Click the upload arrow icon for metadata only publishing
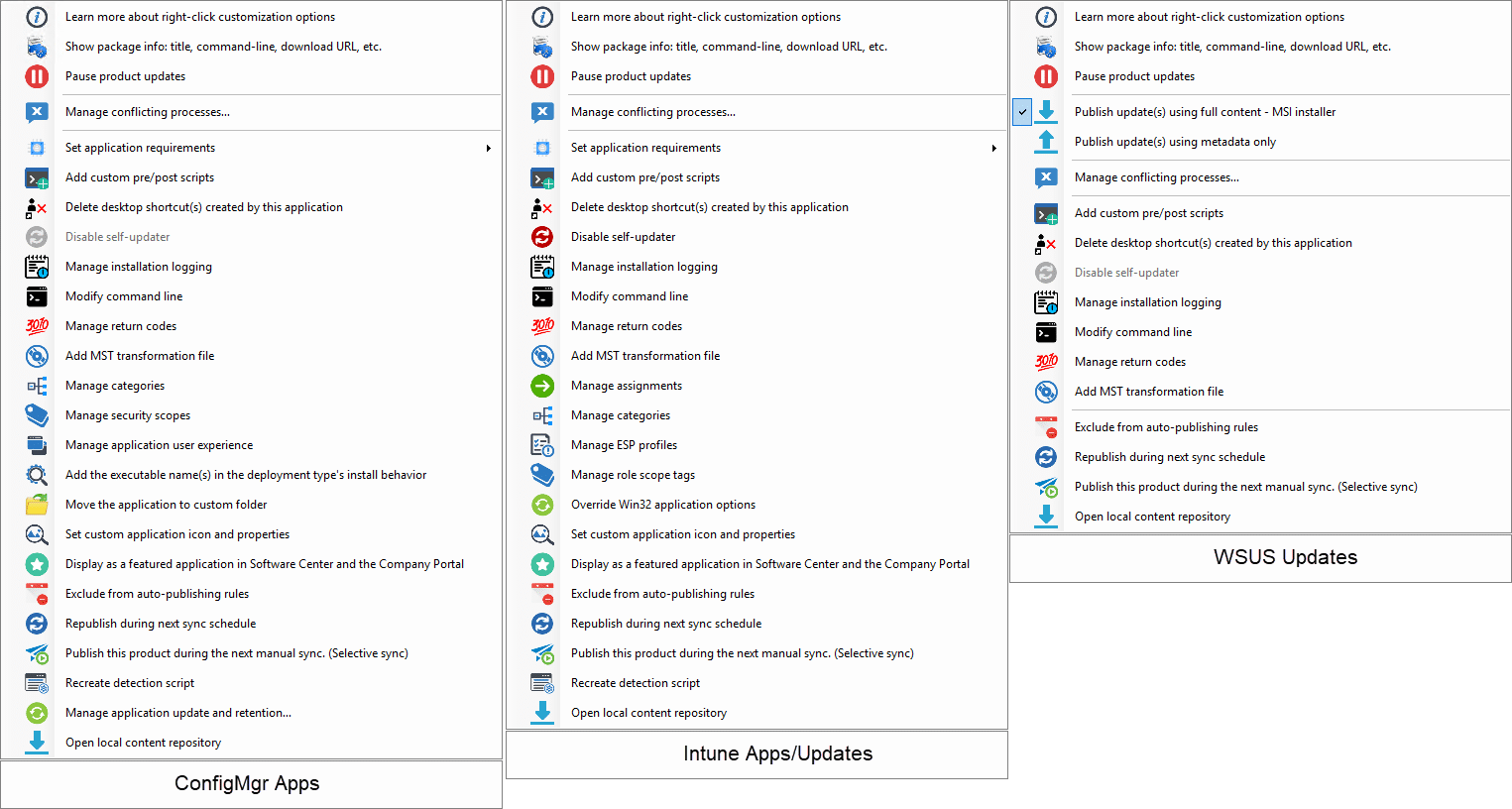The image size is (1512, 809). coord(1046,142)
